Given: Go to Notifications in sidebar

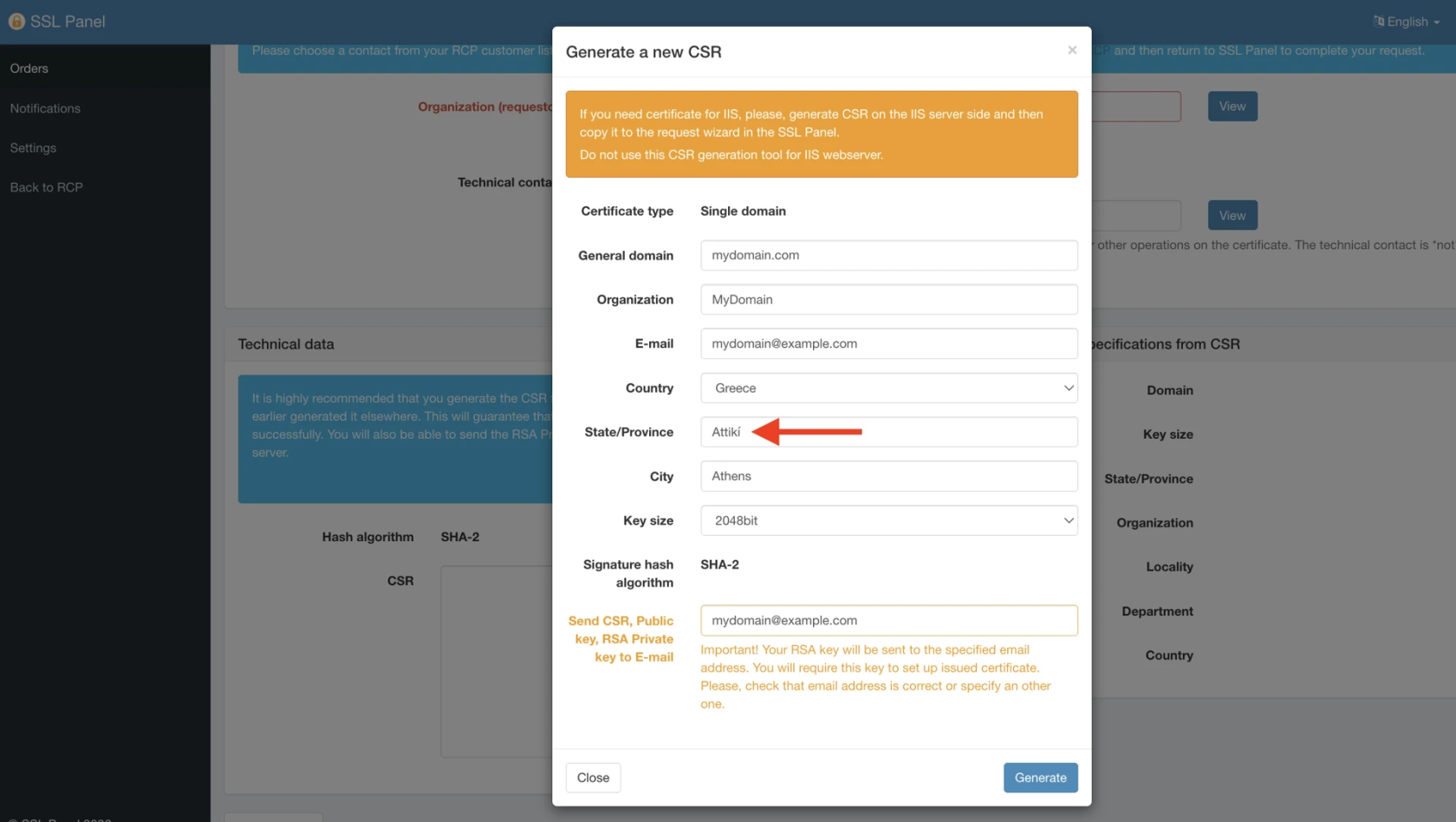Looking at the screenshot, I should [105, 108].
